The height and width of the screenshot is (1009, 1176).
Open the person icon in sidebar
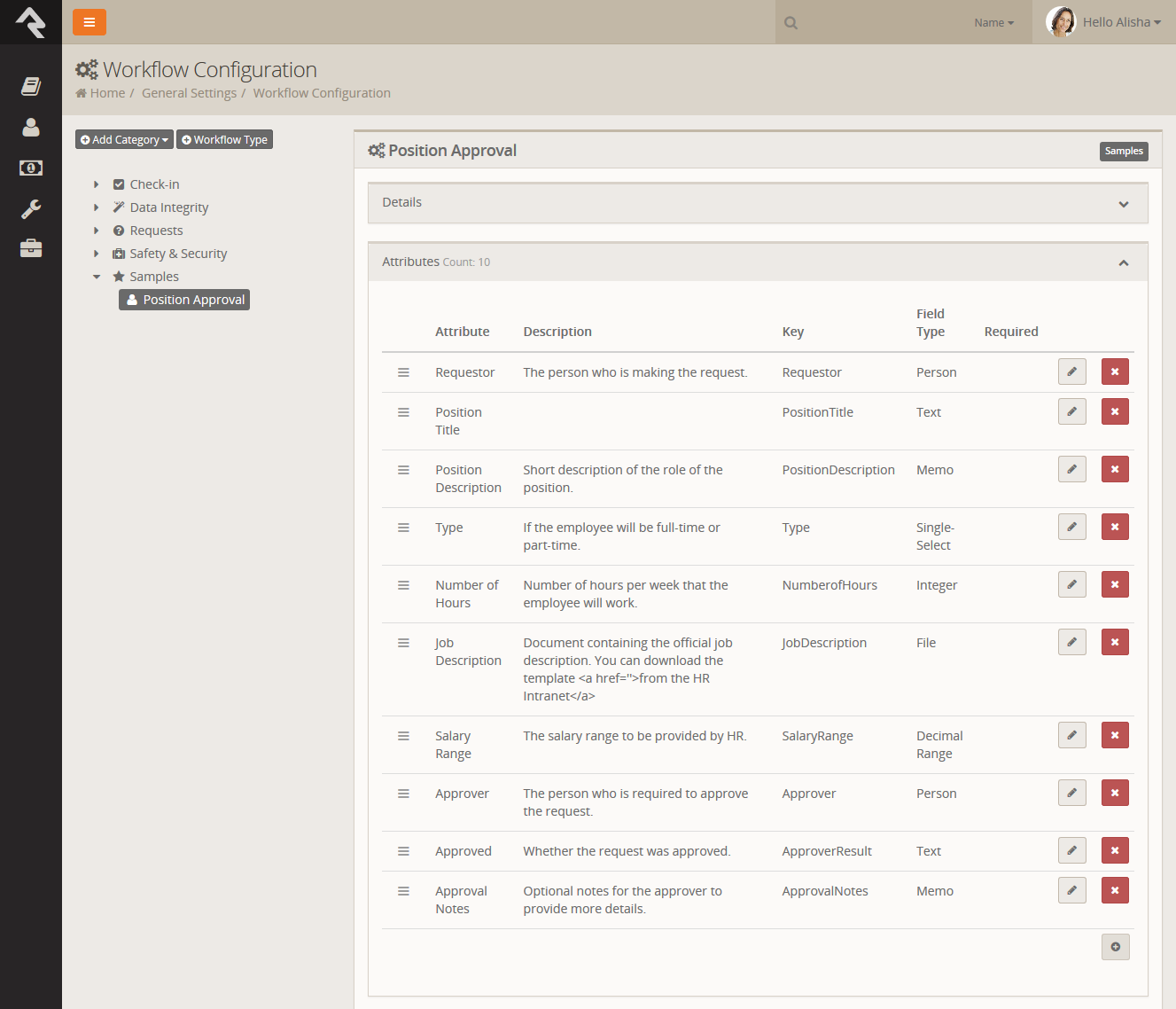pyautogui.click(x=31, y=127)
